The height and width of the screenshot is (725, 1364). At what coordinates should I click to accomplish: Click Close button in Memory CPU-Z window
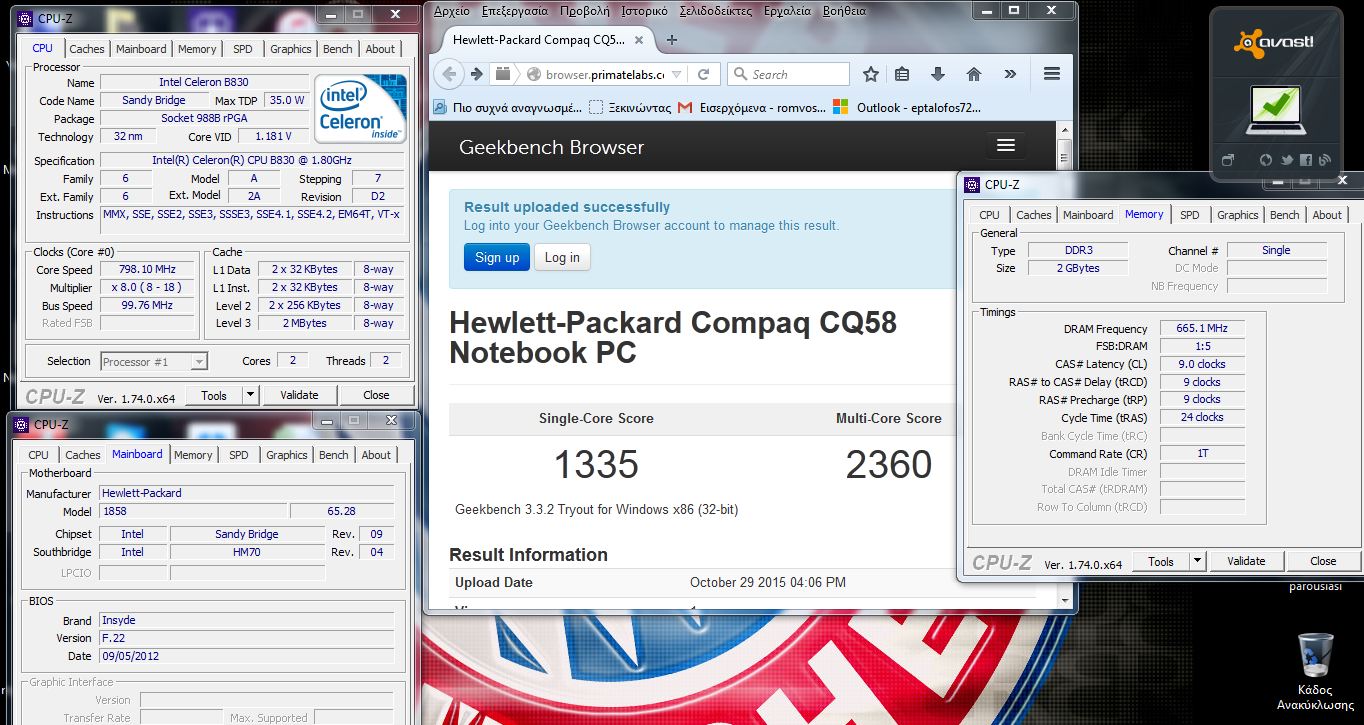[1323, 561]
